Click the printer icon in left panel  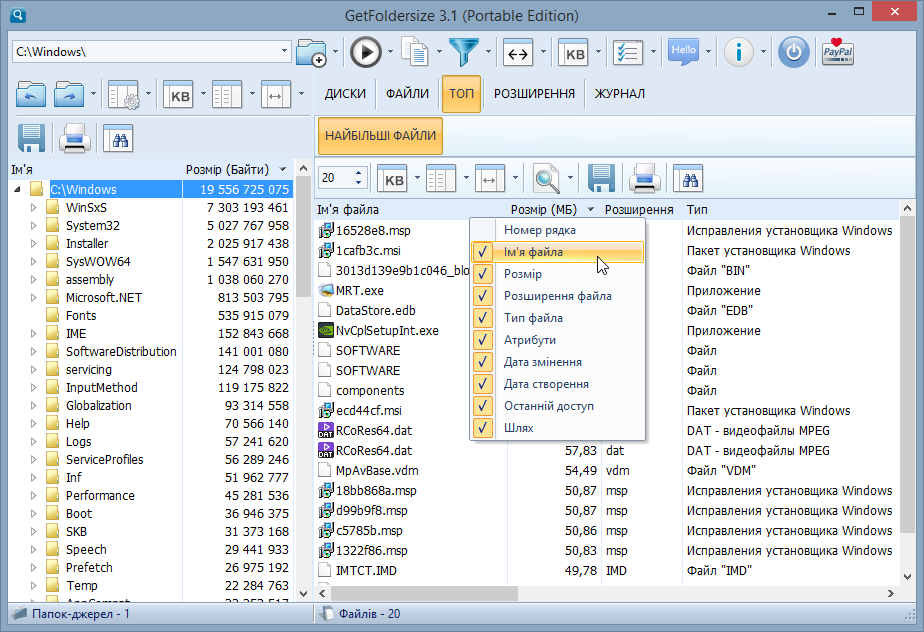click(75, 139)
